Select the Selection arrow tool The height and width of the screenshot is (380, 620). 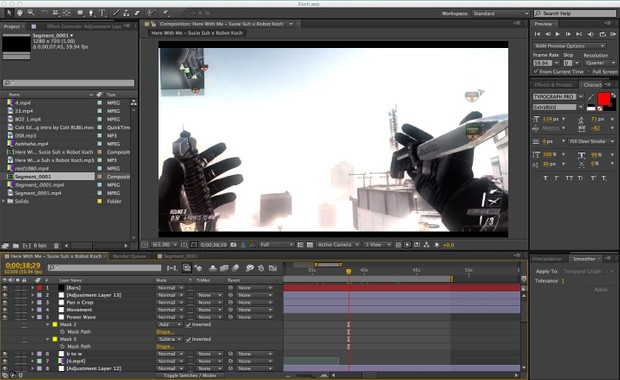[9, 13]
